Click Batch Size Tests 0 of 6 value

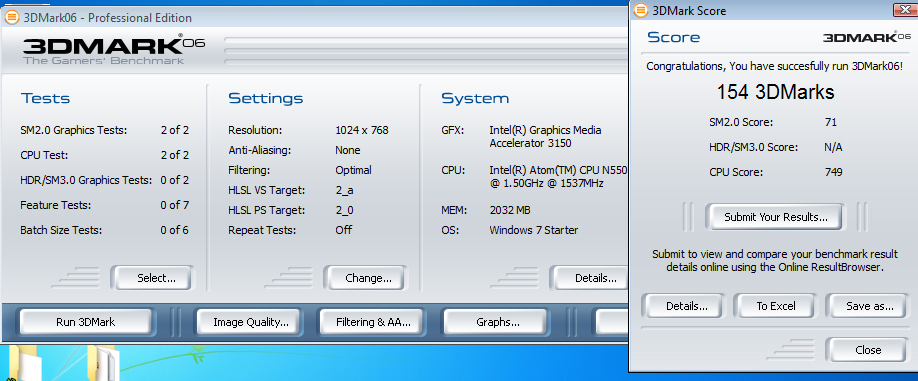(174, 230)
